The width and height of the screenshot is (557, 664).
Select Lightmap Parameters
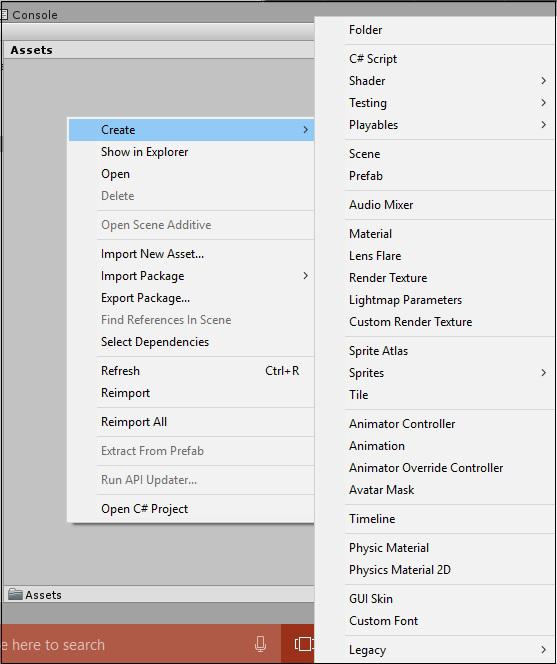point(435,300)
